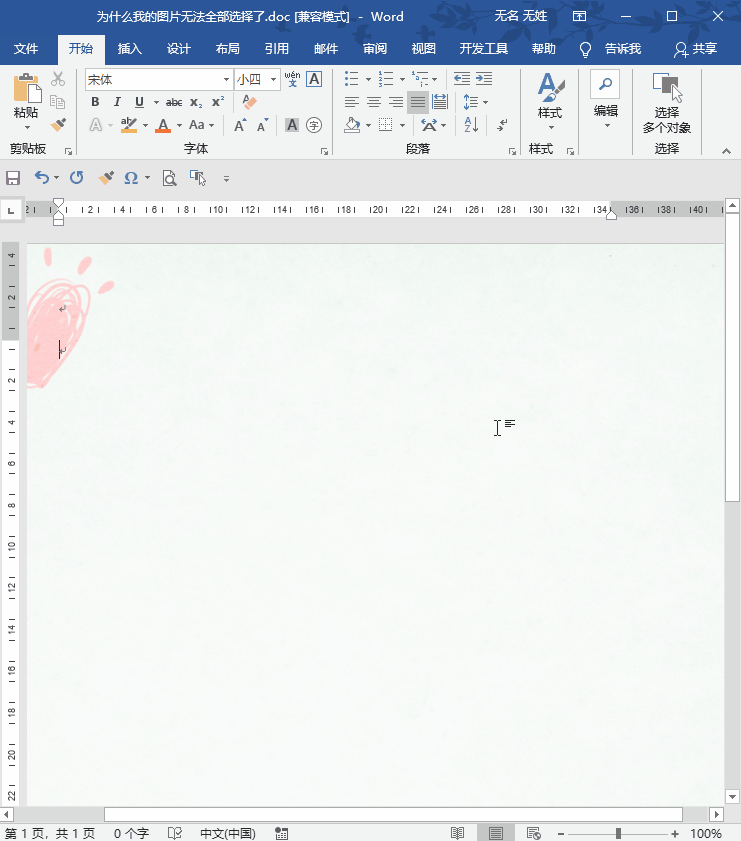Viewport: 741px width, 841px height.
Task: Toggle justified text alignment
Action: tap(417, 102)
